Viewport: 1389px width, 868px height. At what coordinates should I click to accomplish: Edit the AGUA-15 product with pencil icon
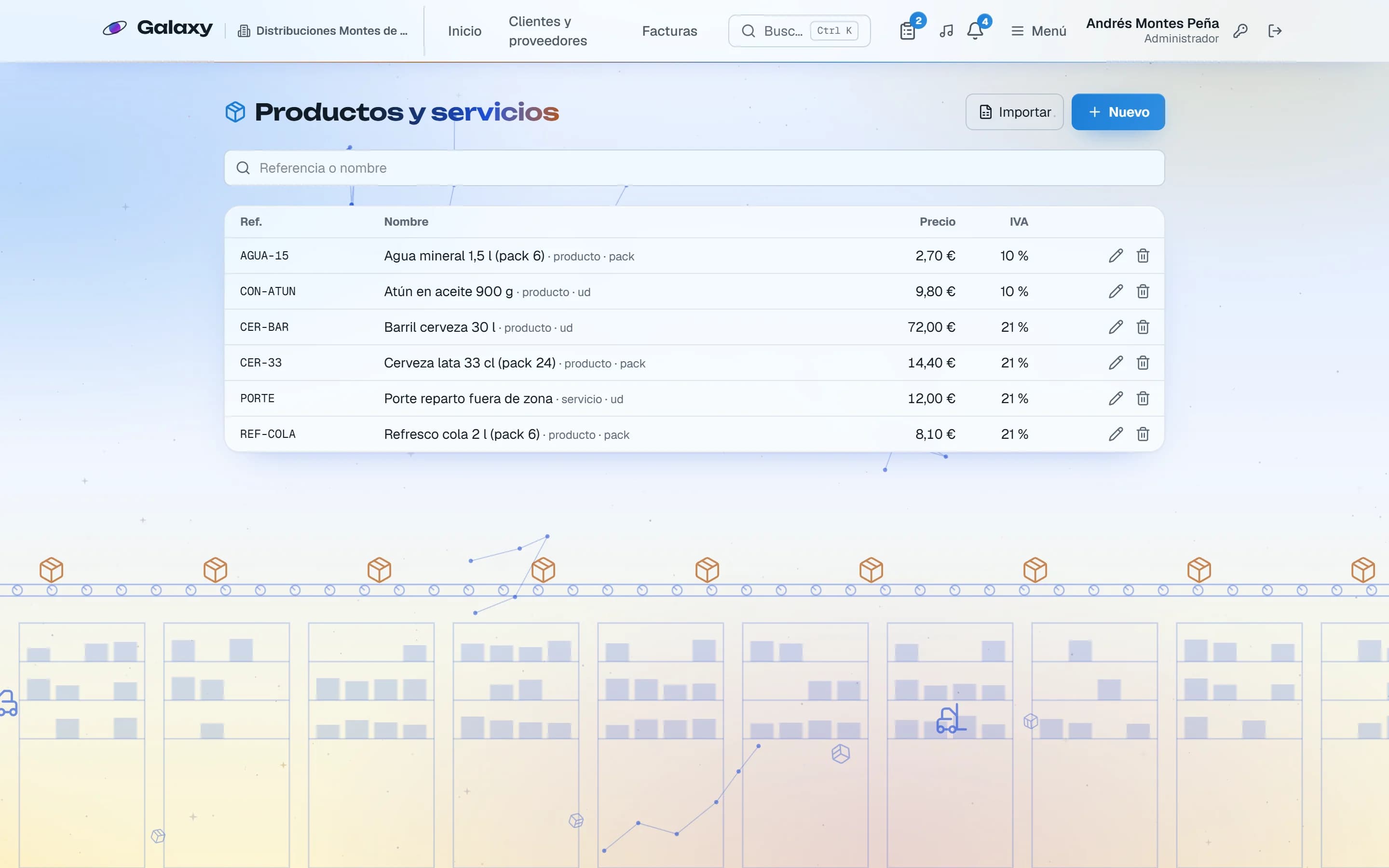point(1116,256)
